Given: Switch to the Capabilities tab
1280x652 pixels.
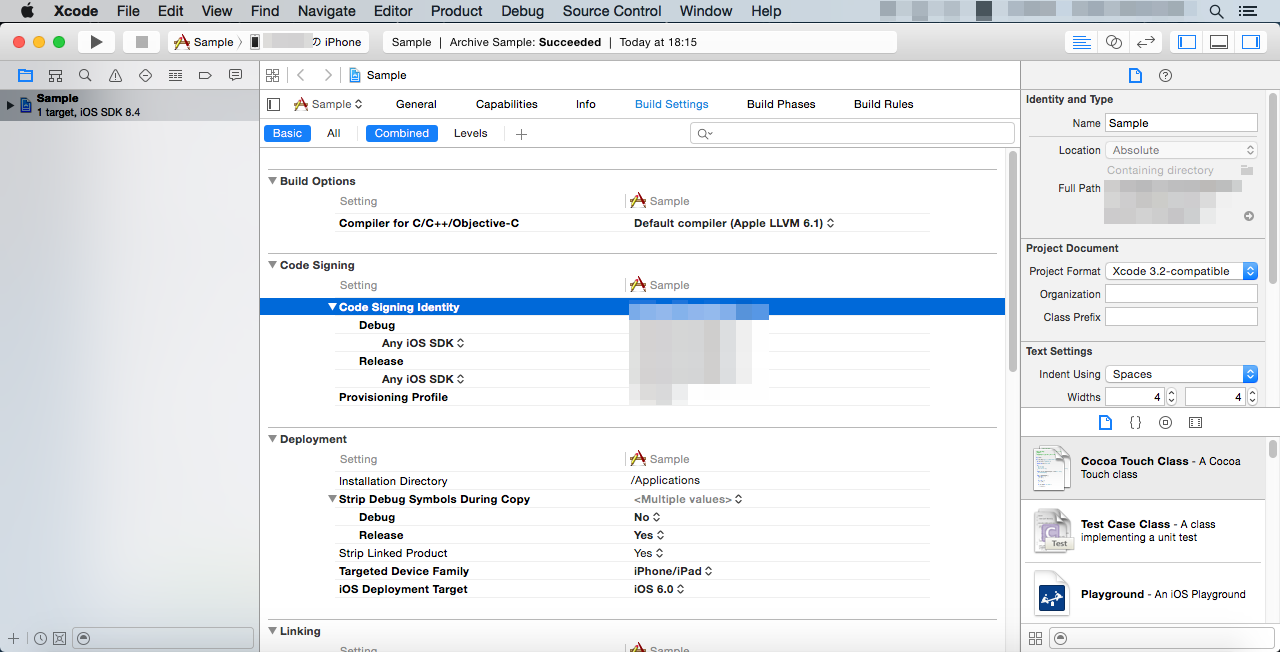Looking at the screenshot, I should click(507, 104).
